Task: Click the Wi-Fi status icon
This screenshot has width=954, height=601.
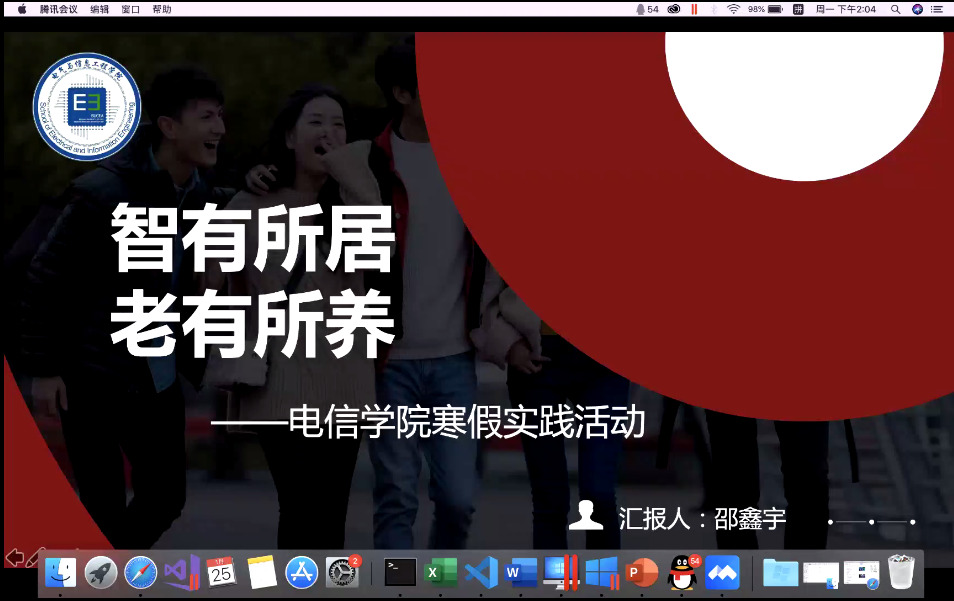Action: click(x=733, y=9)
